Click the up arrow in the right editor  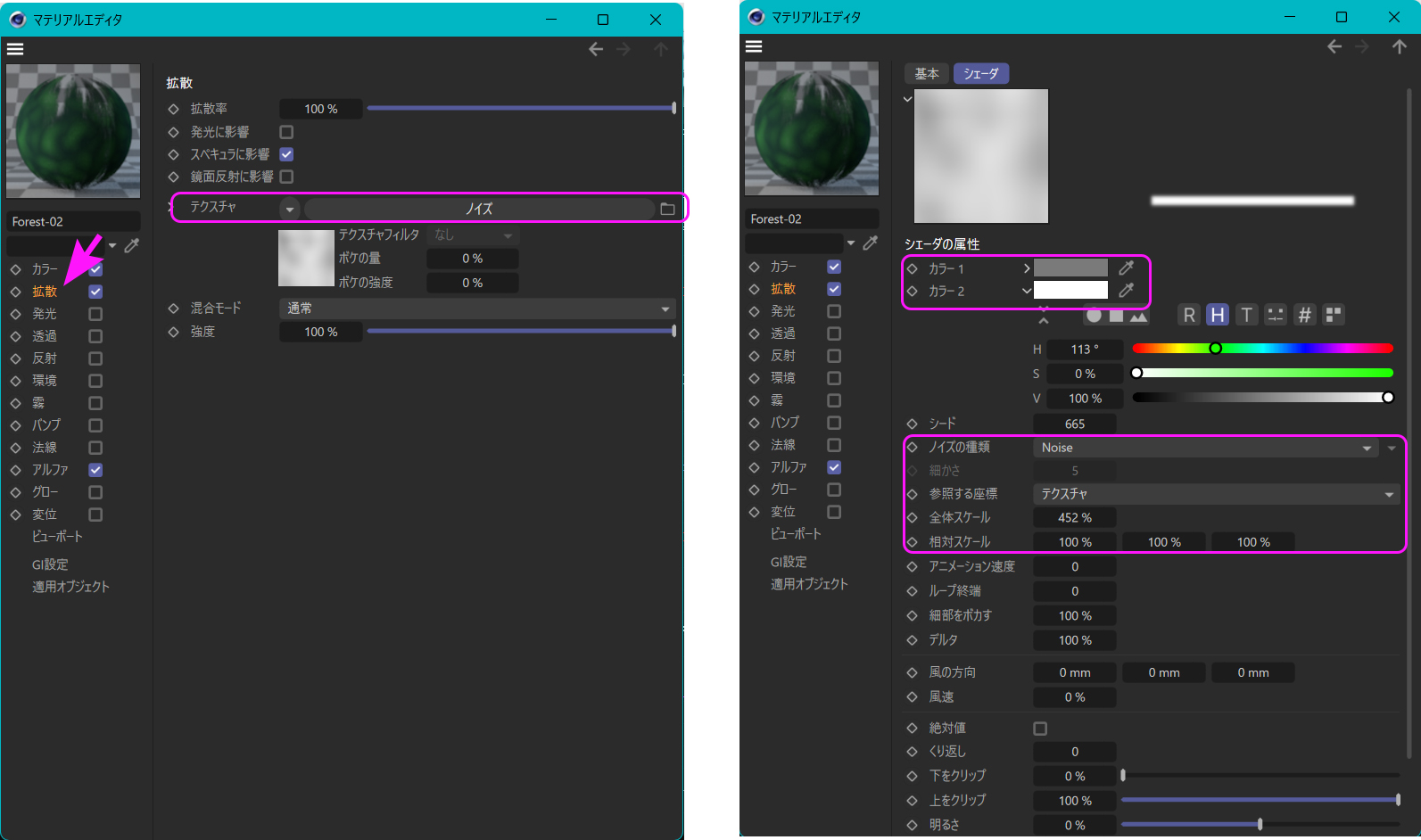(1399, 46)
